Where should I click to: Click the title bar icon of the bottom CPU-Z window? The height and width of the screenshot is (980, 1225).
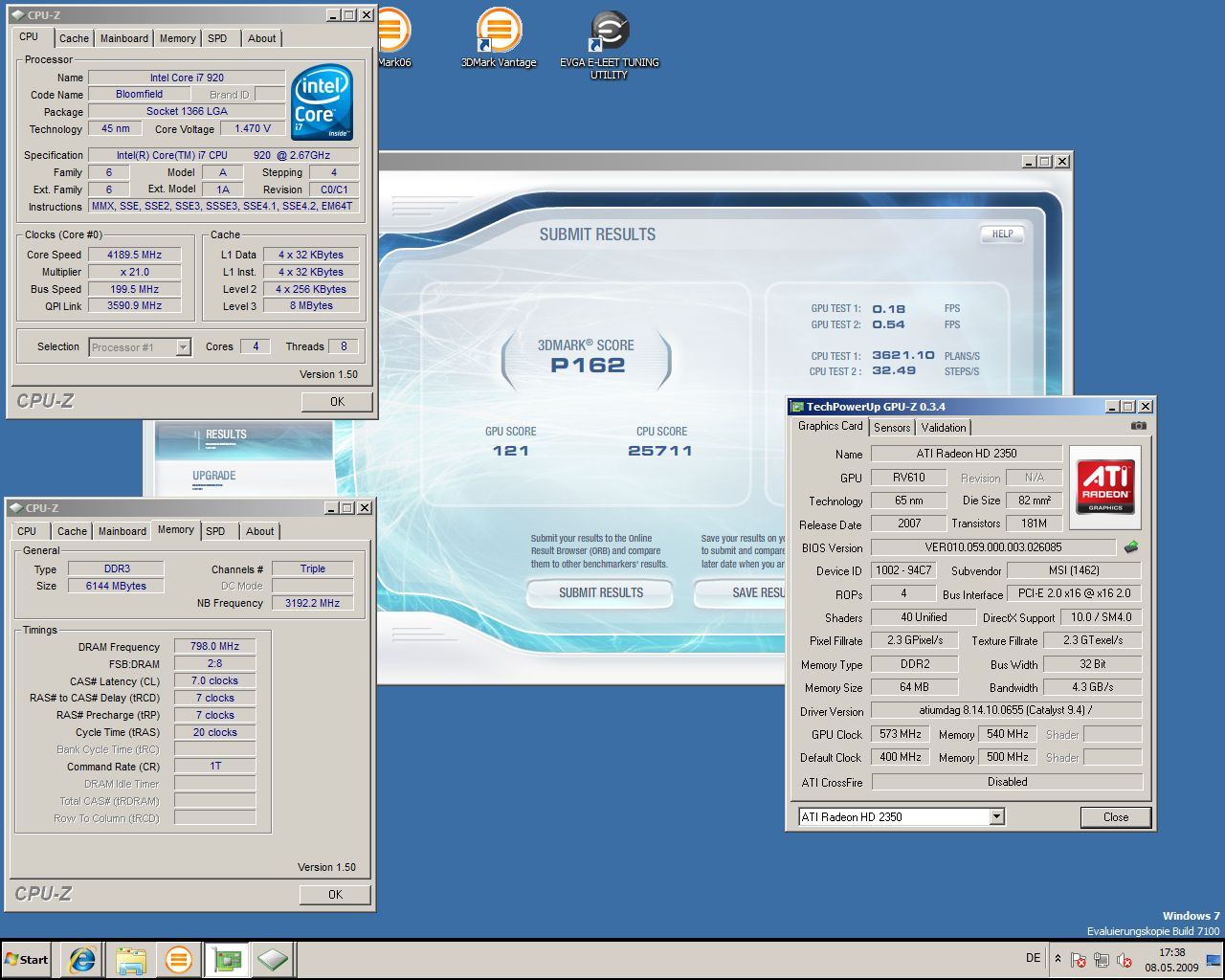pos(15,508)
